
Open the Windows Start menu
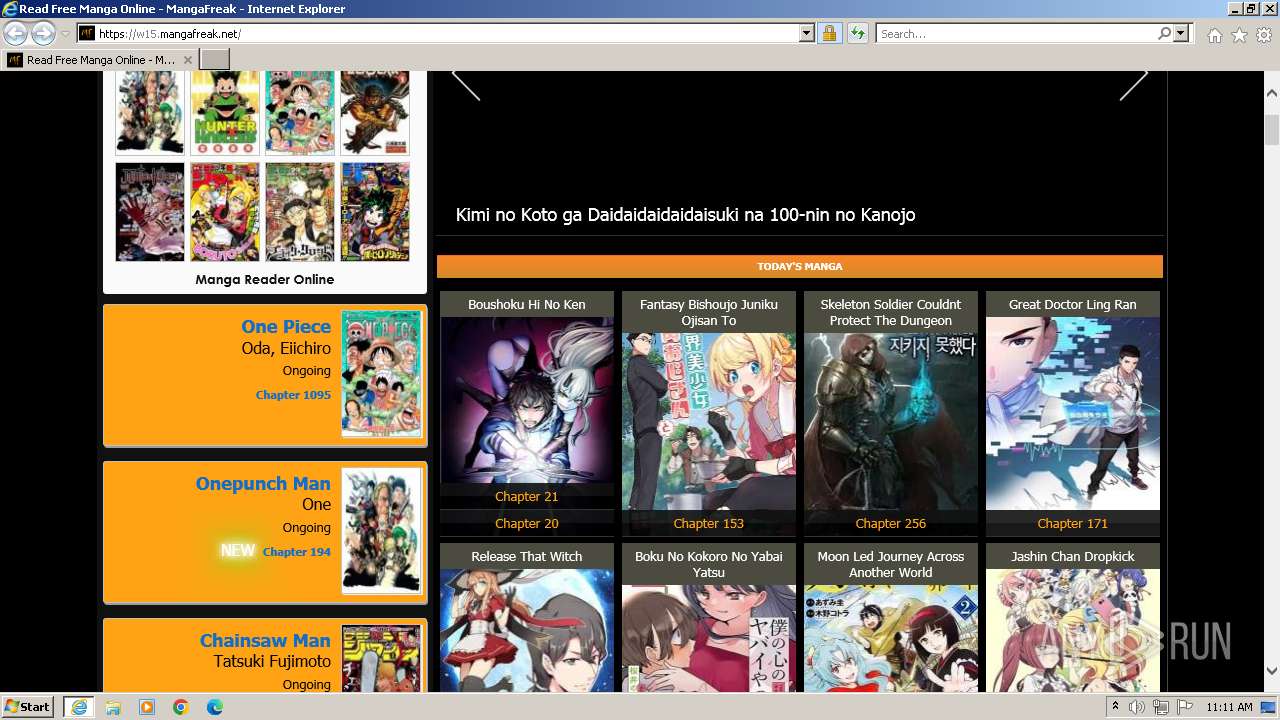pyautogui.click(x=28, y=706)
